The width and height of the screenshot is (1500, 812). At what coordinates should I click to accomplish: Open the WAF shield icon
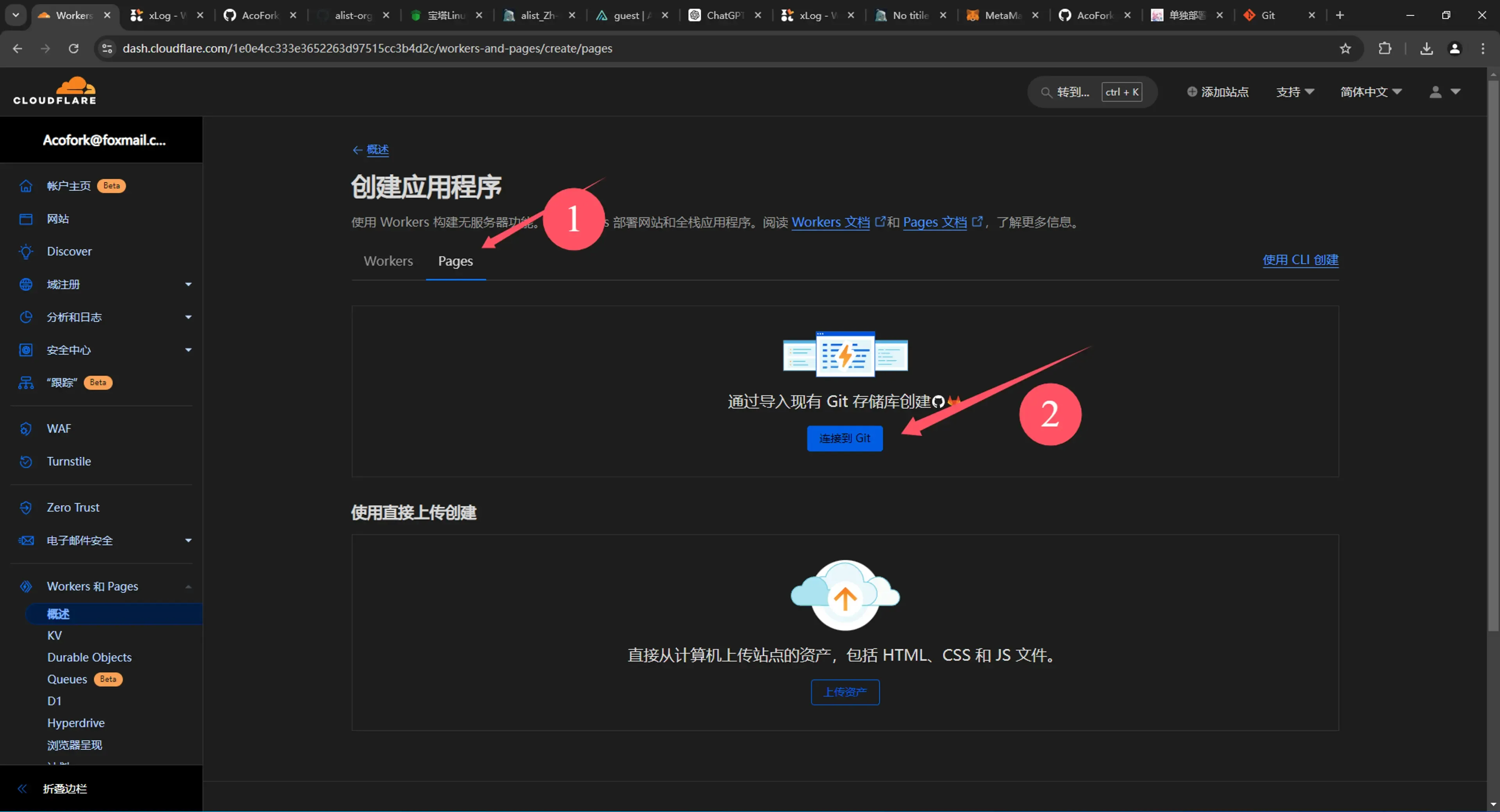pyautogui.click(x=26, y=429)
